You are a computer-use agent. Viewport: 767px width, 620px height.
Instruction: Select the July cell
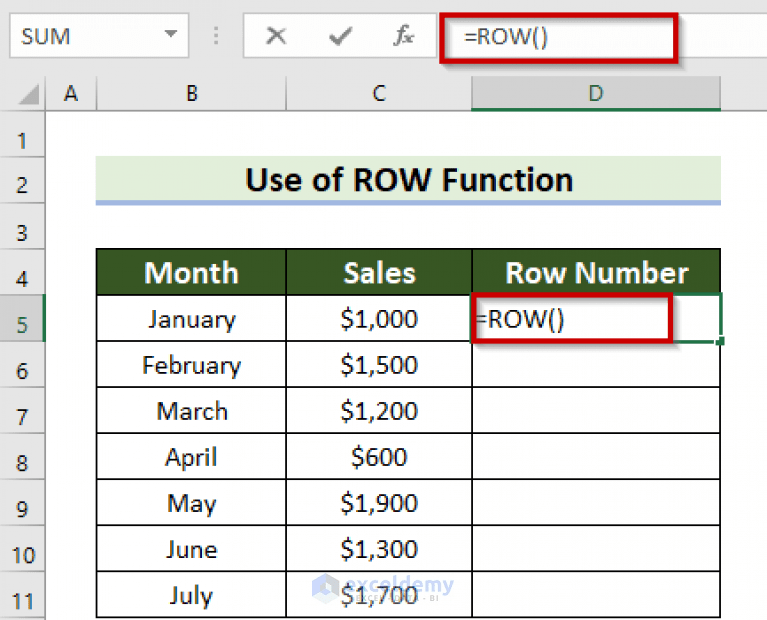[191, 595]
